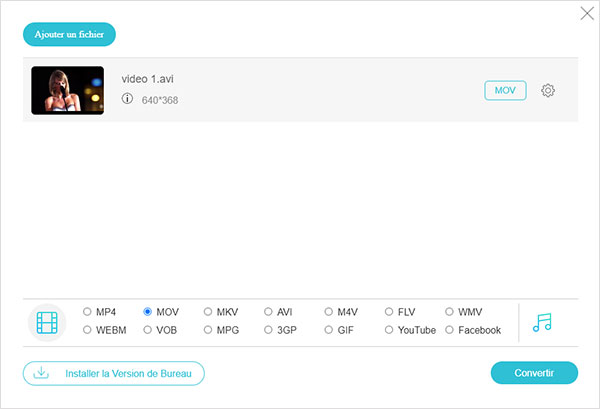Select the MKV format option

coord(208,311)
